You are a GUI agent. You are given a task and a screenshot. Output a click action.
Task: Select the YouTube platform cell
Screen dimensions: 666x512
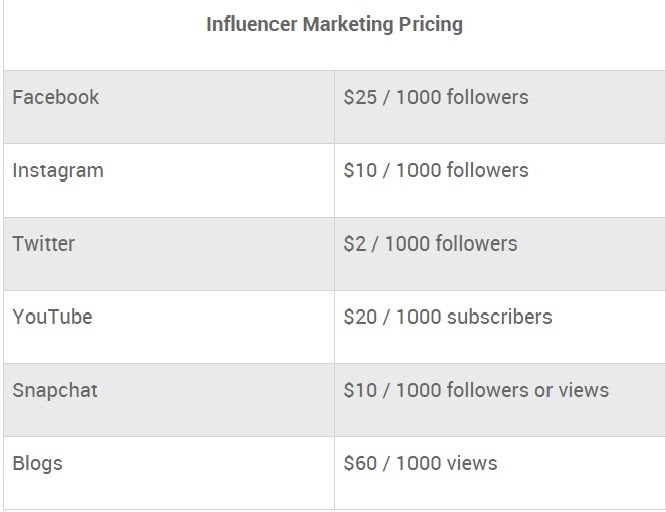pyautogui.click(x=52, y=317)
